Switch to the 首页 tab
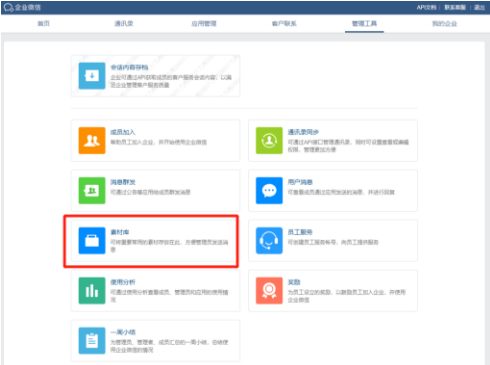Image resolution: width=490 pixels, height=365 pixels. point(44,24)
